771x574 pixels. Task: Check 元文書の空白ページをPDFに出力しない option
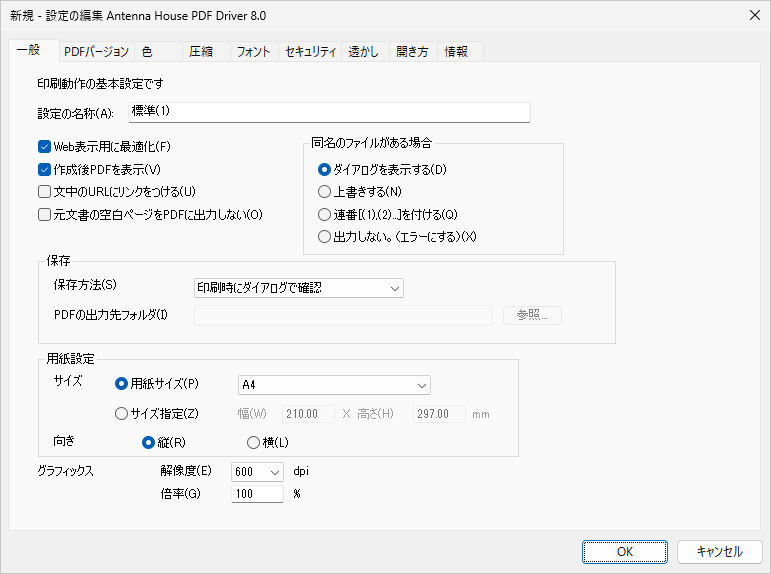point(45,214)
